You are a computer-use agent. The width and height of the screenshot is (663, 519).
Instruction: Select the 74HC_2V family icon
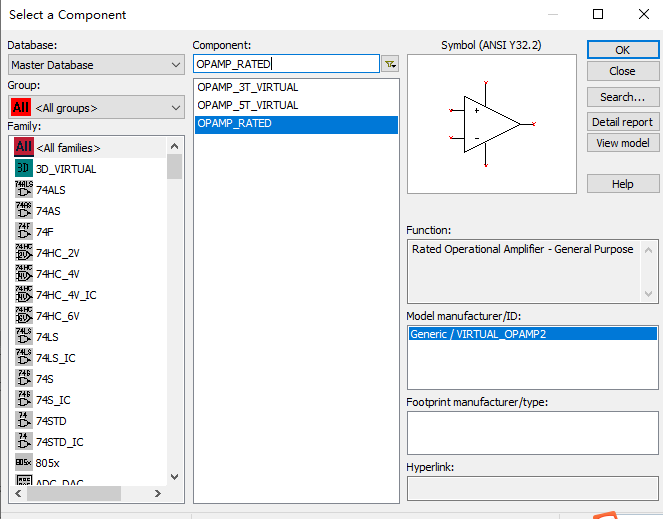click(x=24, y=253)
